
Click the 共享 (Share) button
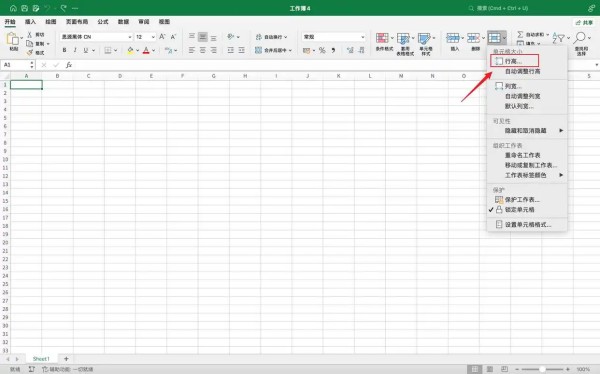coord(585,23)
